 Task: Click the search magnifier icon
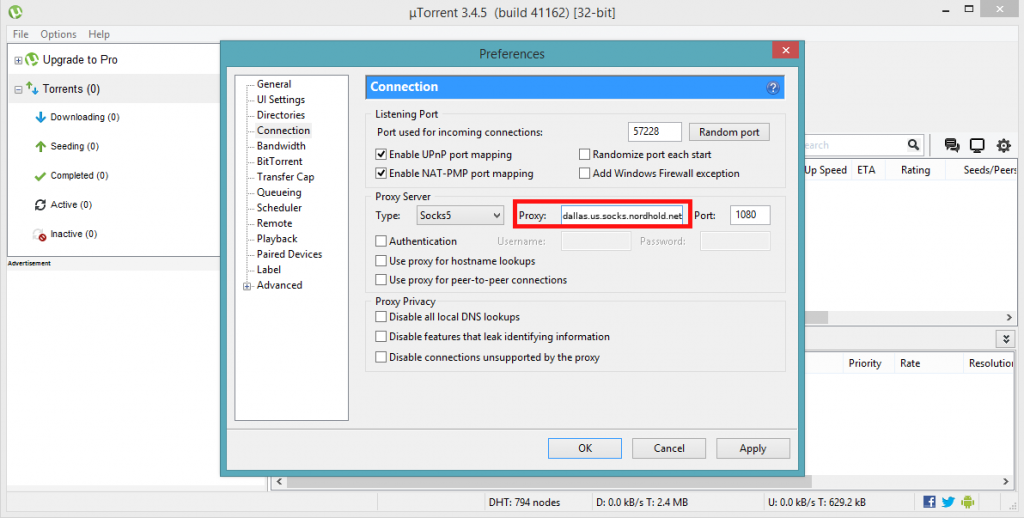[913, 145]
